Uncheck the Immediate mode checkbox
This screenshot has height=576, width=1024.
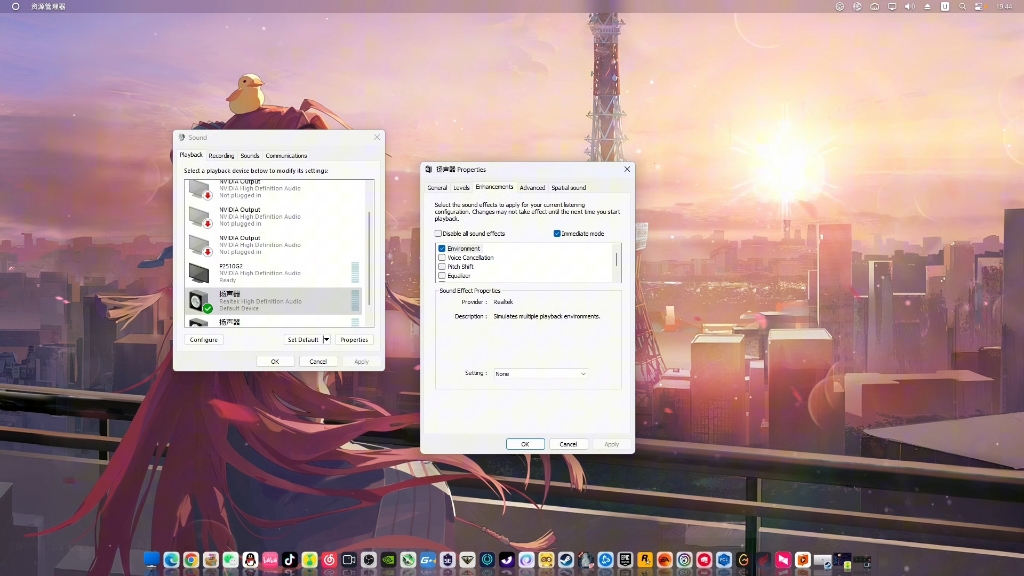point(557,233)
